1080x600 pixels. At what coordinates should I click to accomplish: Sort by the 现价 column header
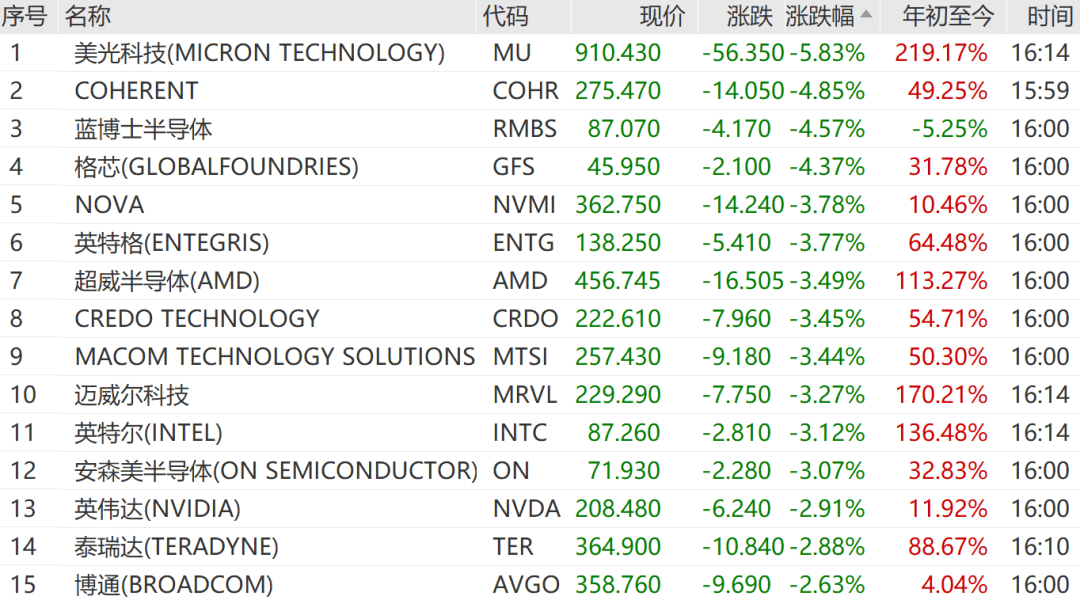point(662,16)
